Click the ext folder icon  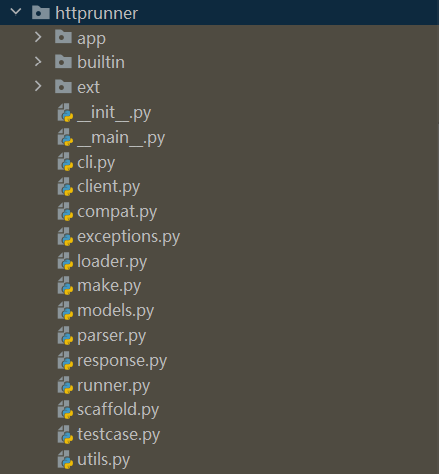(63, 86)
